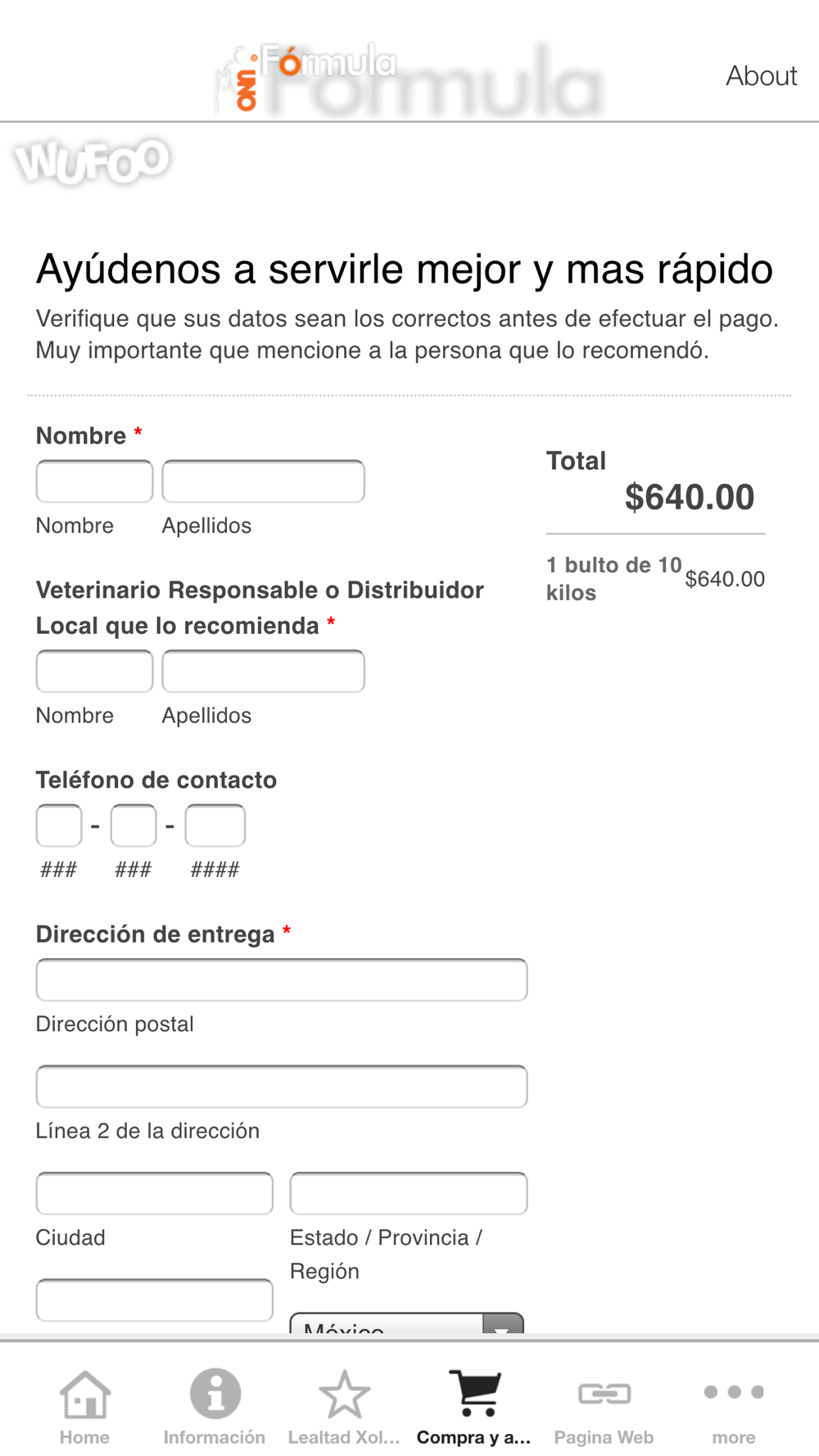
Task: Select the Dirección postal input field
Action: pos(282,980)
